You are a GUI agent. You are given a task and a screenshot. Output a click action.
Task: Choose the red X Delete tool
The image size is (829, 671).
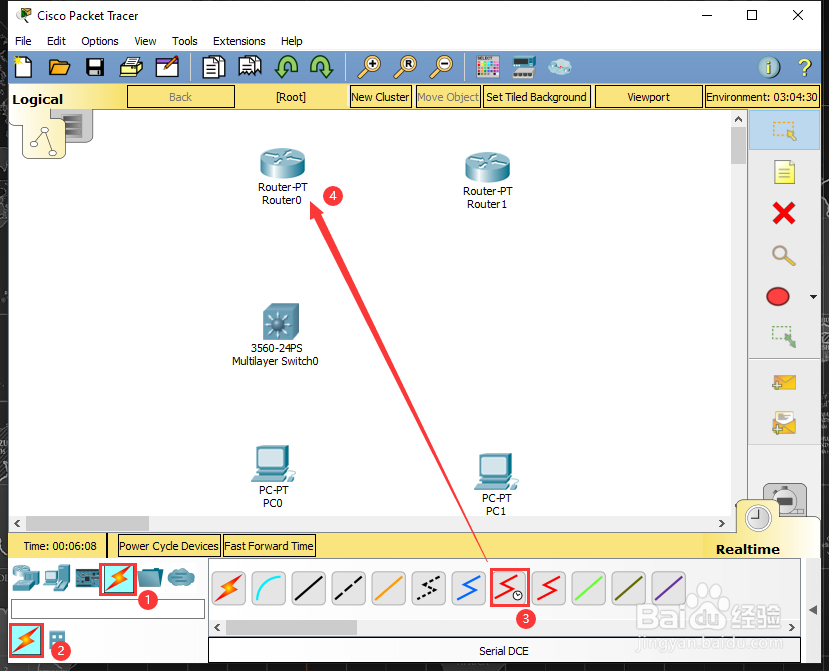pos(784,213)
